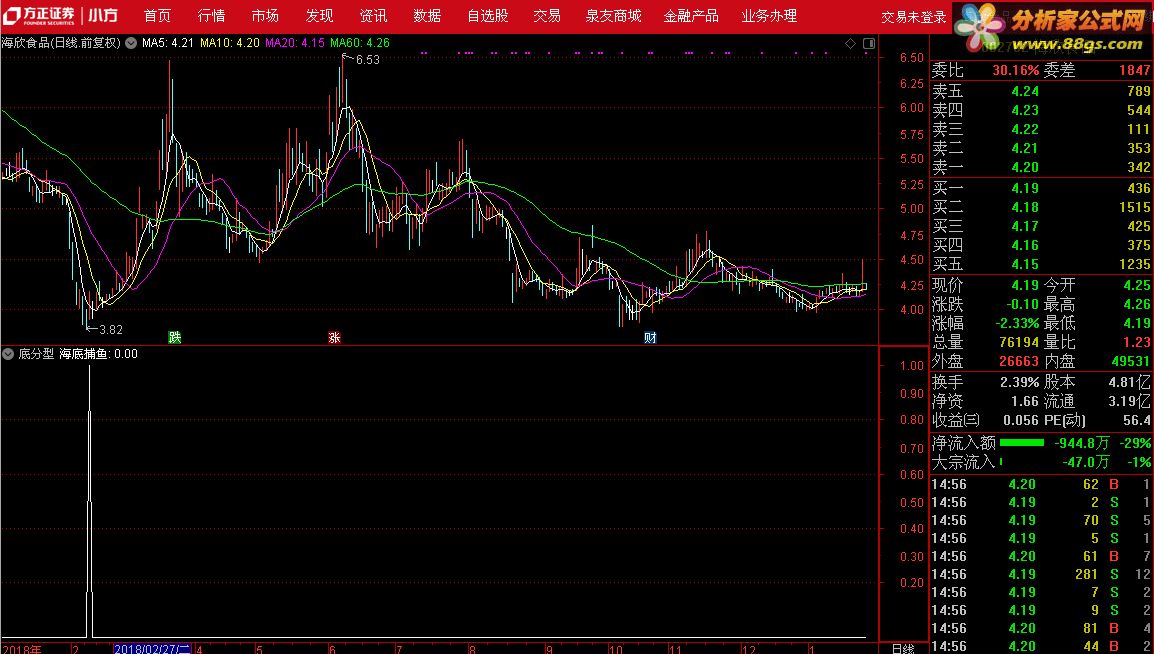Viewport: 1154px width, 654px height.
Task: Open the 行情 menu
Action: (x=211, y=15)
